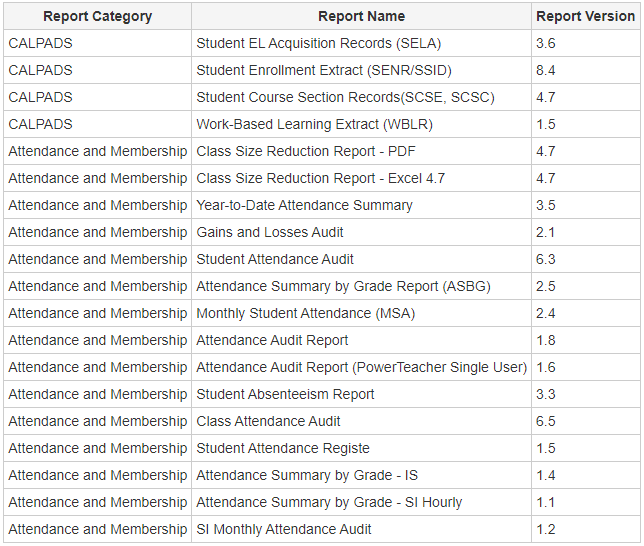Open the Student Absenteeism Report row

coord(285,394)
